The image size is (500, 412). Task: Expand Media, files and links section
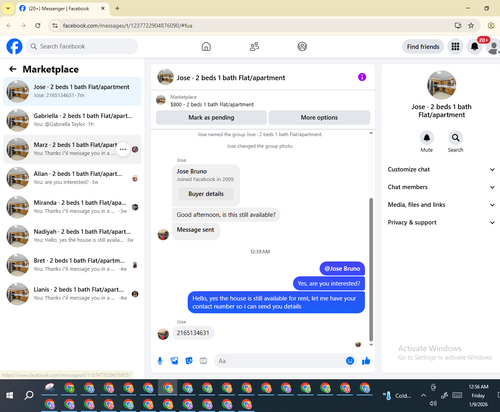pos(441,205)
